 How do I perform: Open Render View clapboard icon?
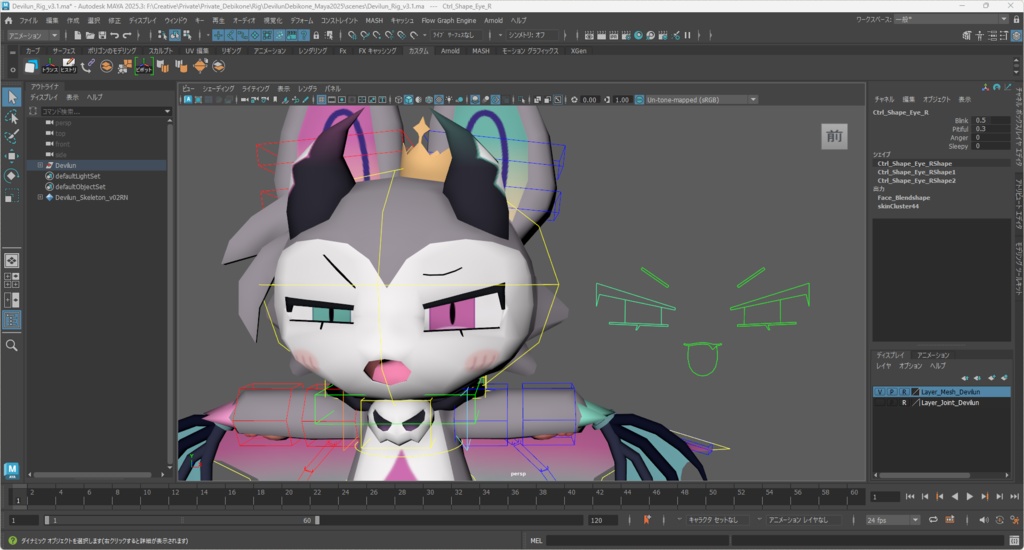coord(589,35)
